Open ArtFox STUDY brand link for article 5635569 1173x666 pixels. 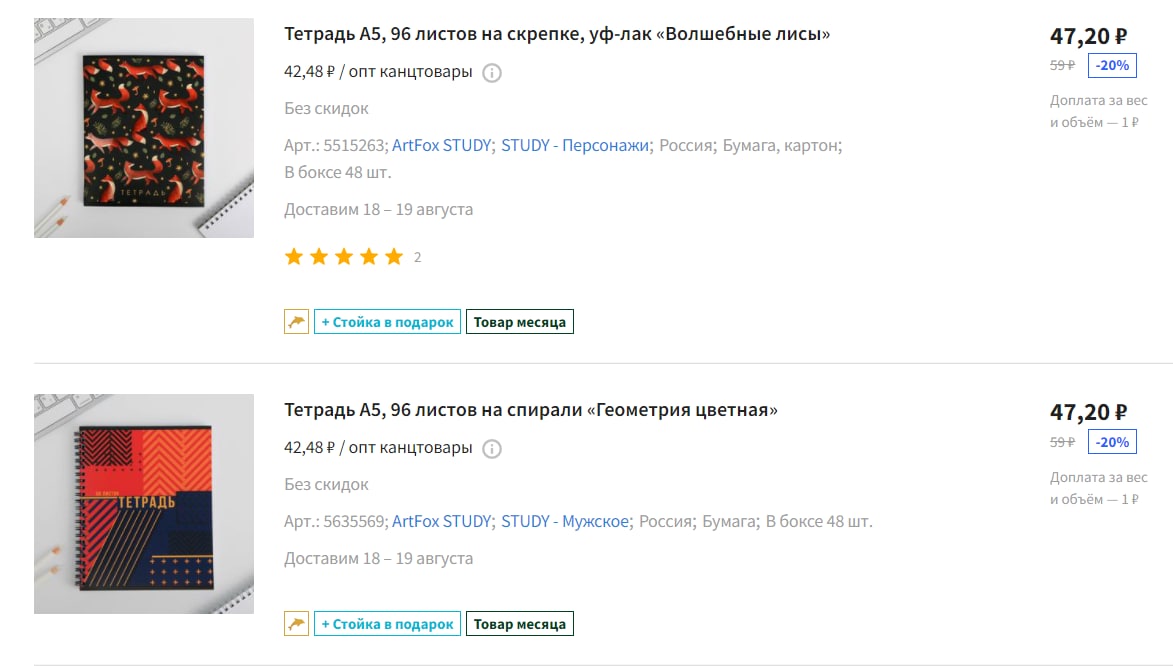[441, 522]
